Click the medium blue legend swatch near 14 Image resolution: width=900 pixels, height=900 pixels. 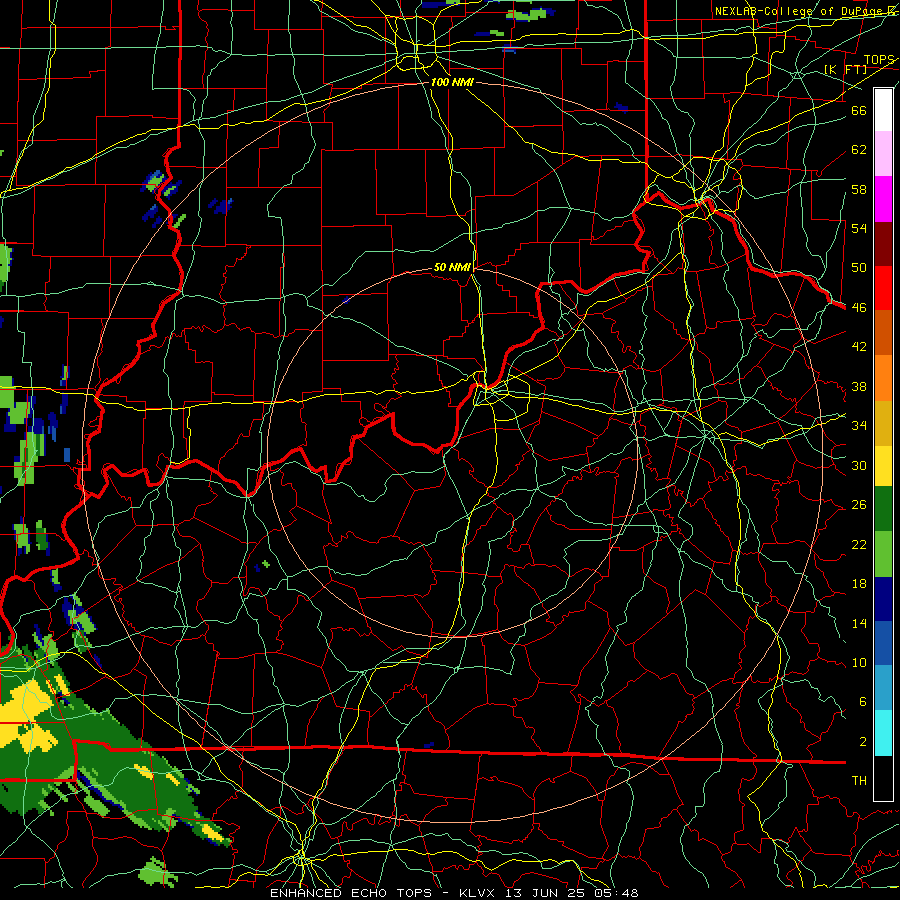(x=883, y=643)
